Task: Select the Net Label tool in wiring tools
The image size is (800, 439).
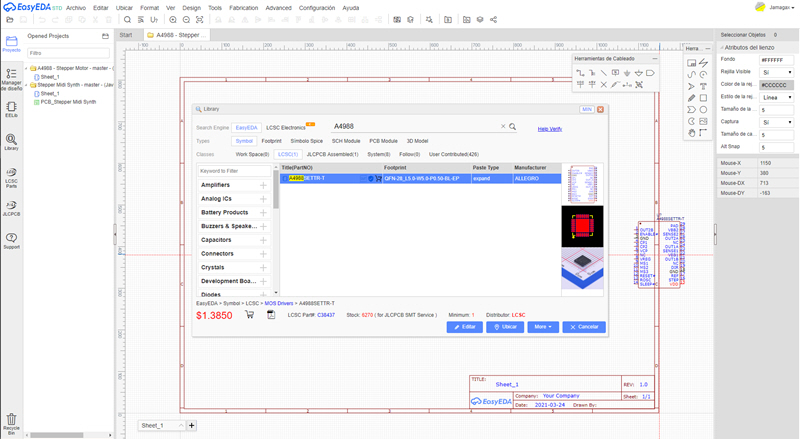Action: click(x=615, y=73)
